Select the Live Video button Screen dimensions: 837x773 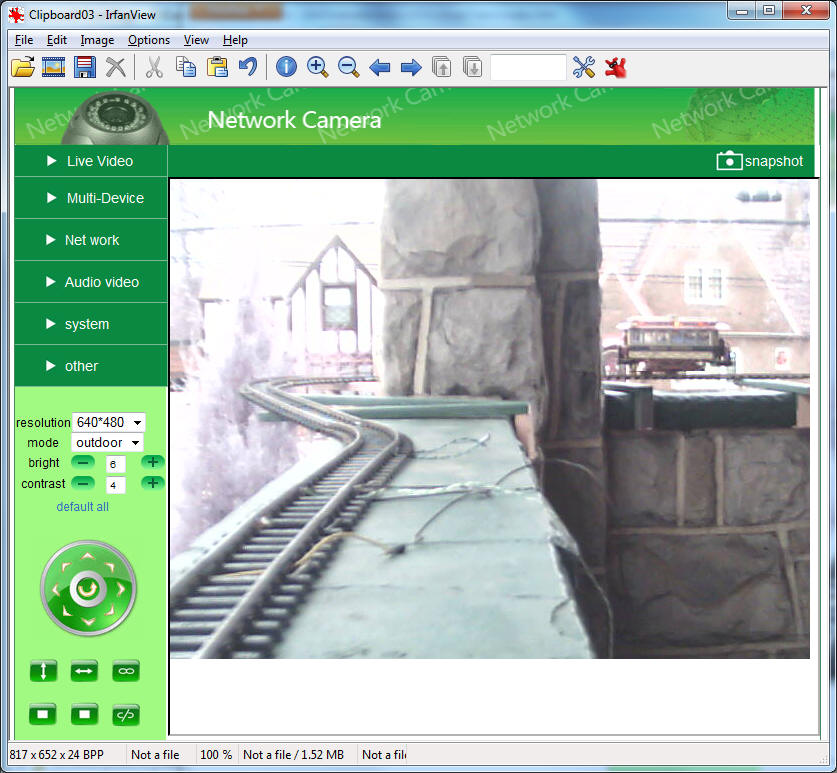(91, 161)
